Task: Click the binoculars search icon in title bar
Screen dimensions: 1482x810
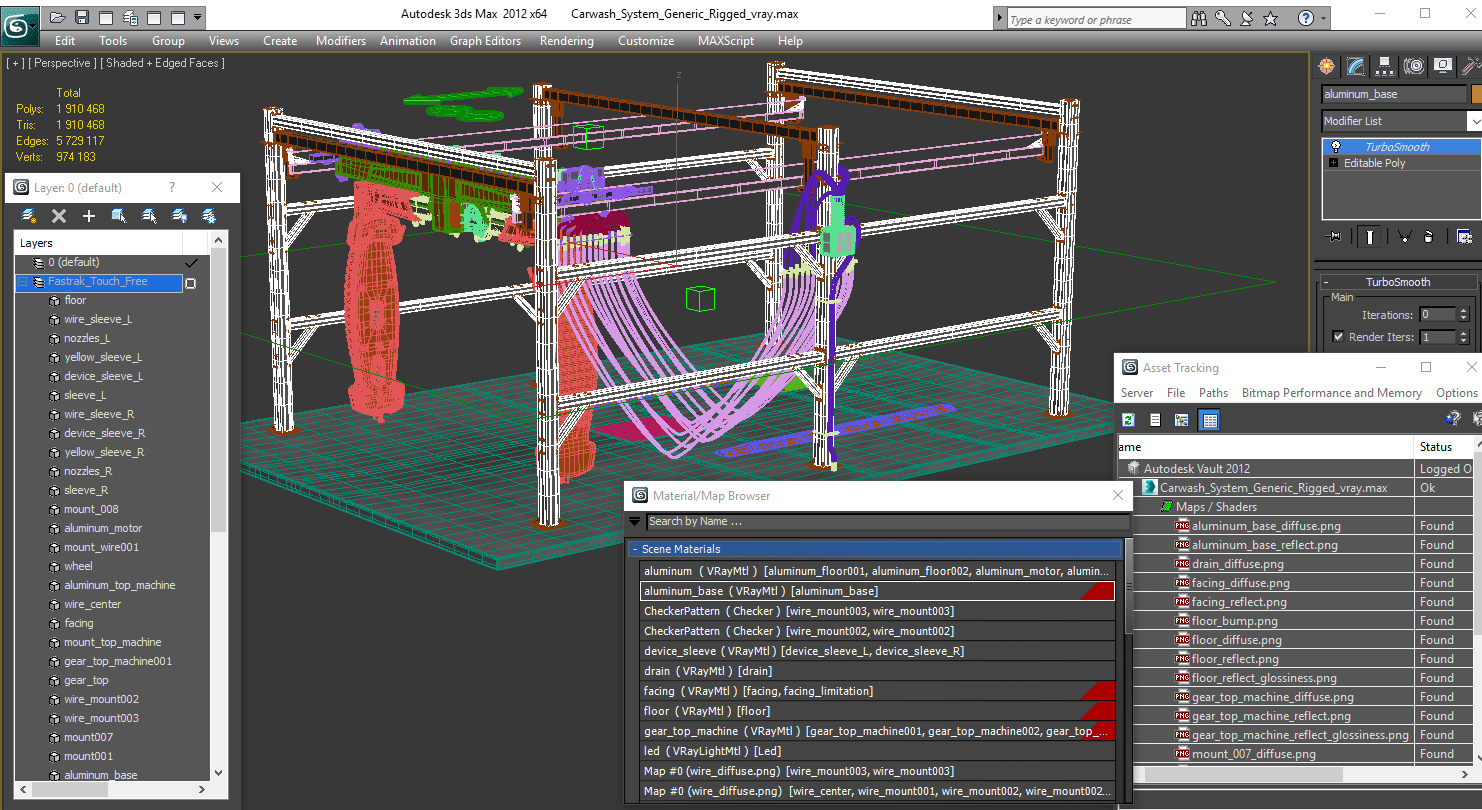Action: (x=1201, y=18)
